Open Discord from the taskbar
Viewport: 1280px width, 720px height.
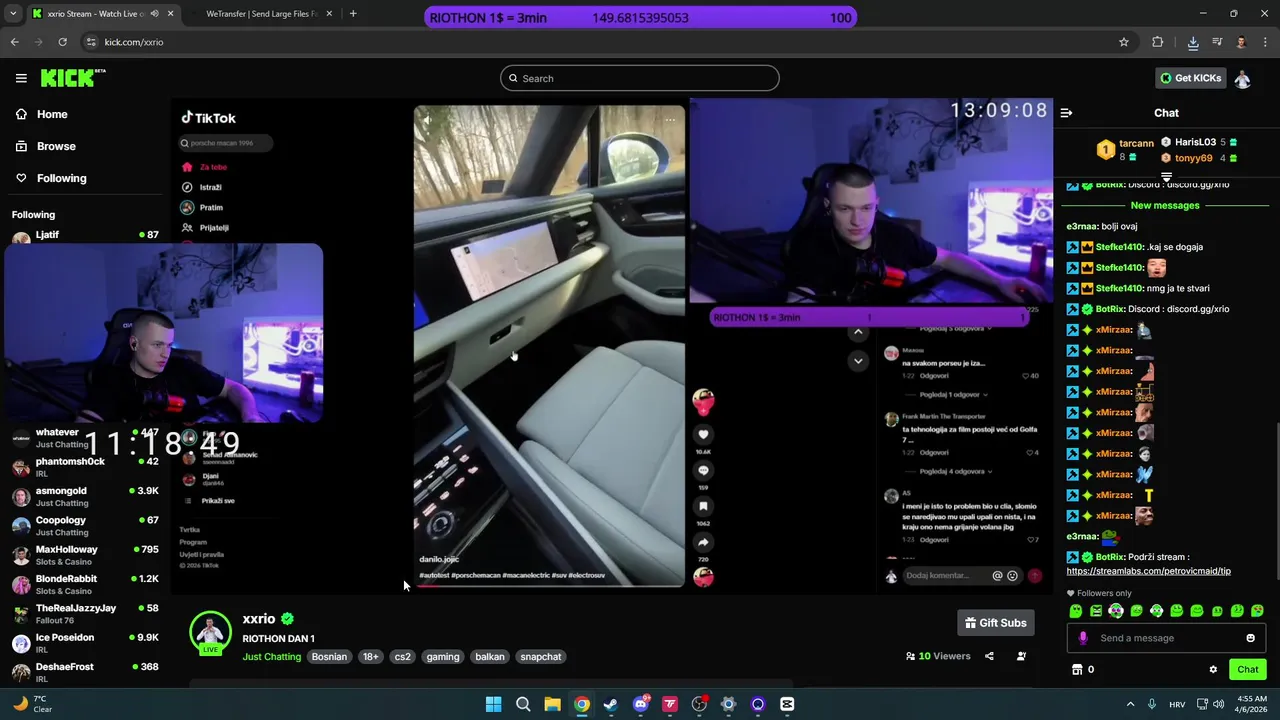tap(641, 704)
